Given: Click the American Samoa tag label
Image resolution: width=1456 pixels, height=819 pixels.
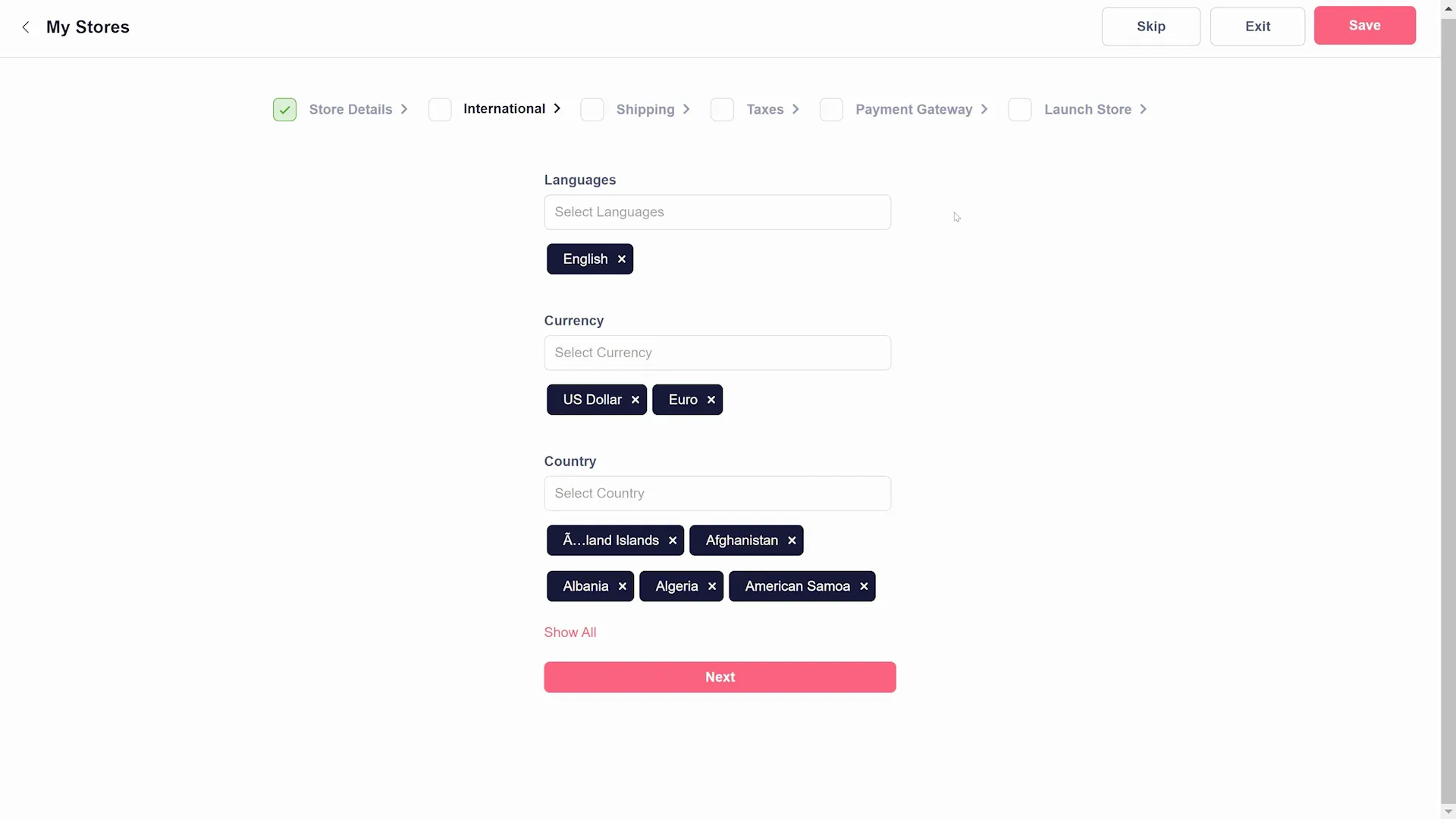Looking at the screenshot, I should (797, 586).
